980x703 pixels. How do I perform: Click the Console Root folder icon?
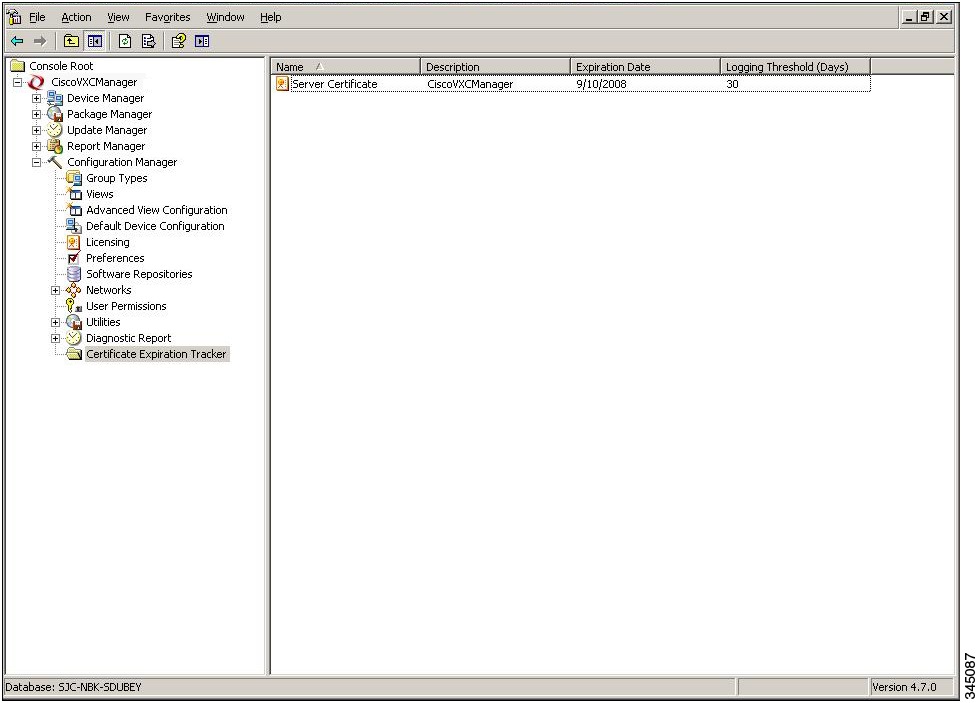pyautogui.click(x=18, y=66)
